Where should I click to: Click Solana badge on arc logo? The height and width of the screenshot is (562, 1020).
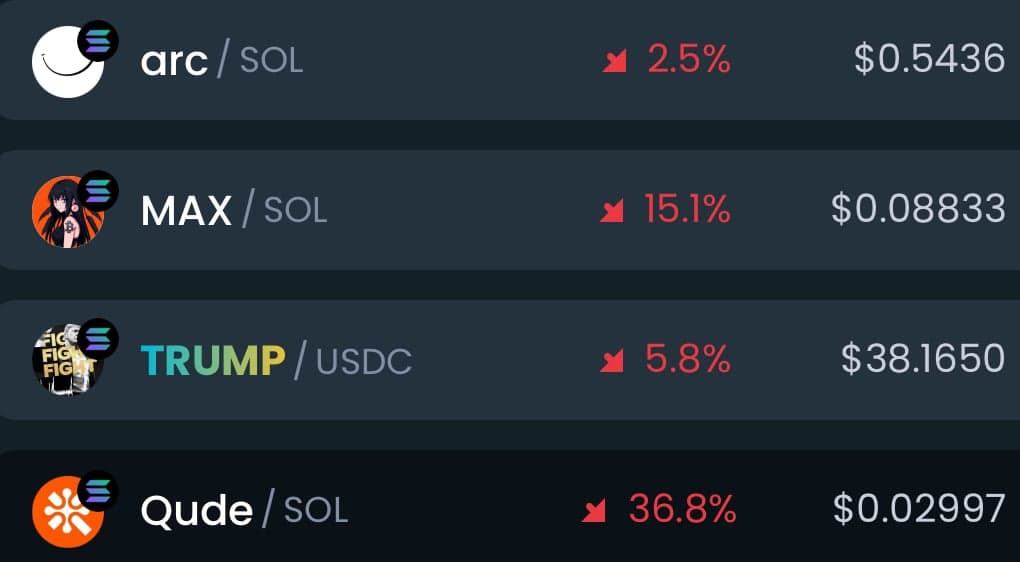98,40
